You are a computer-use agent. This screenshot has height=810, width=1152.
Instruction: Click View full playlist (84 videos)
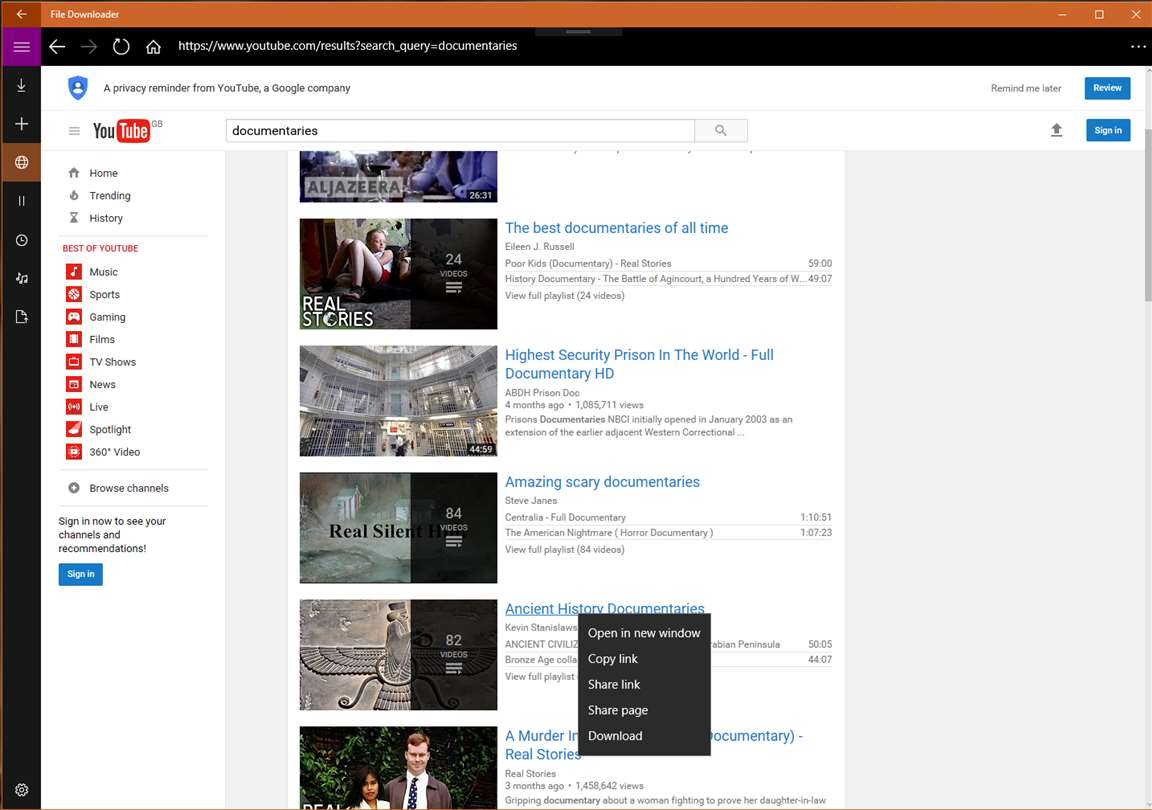coord(564,549)
